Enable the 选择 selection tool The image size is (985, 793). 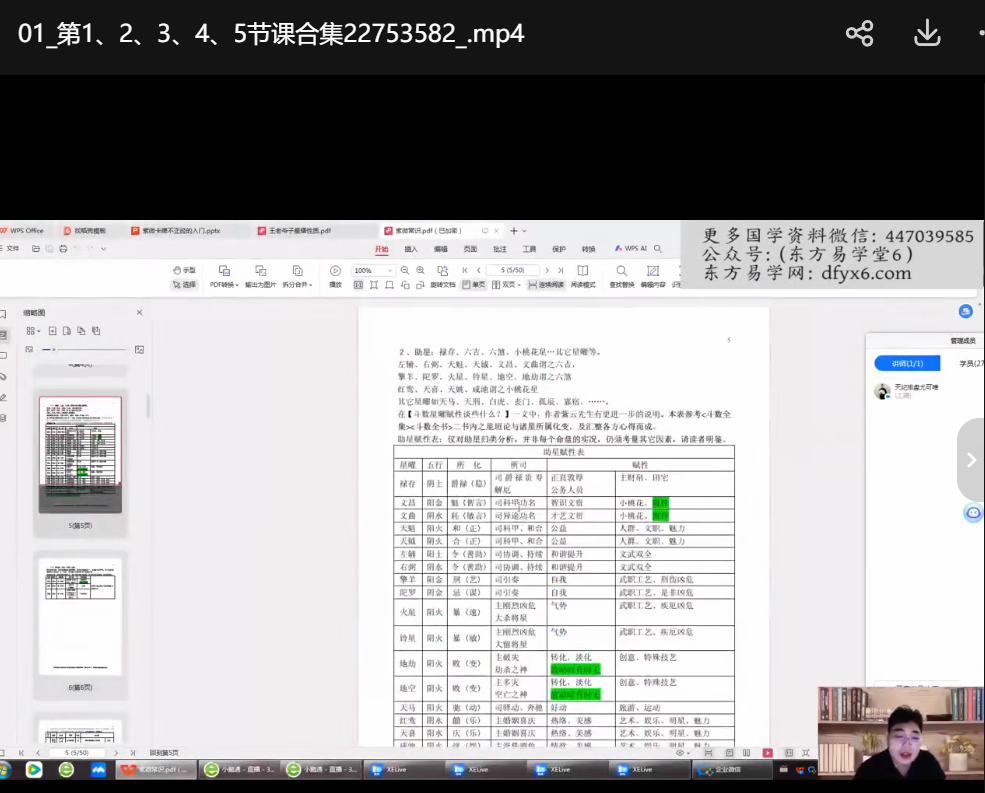184,285
